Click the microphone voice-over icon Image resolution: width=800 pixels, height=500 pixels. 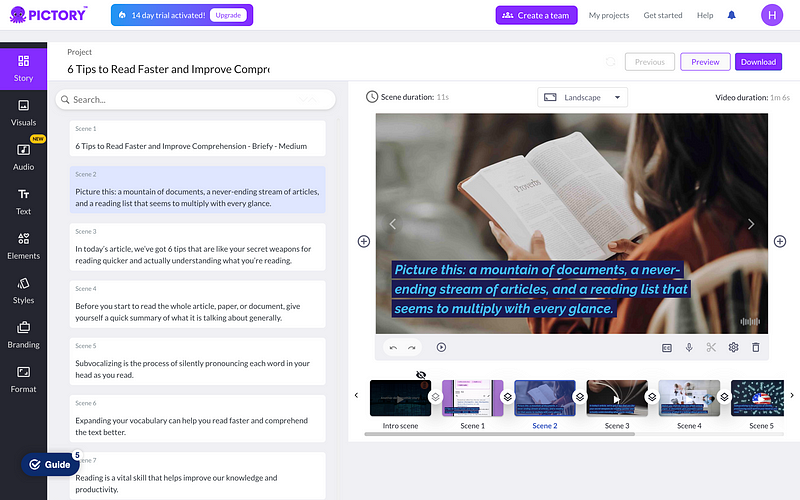click(689, 347)
